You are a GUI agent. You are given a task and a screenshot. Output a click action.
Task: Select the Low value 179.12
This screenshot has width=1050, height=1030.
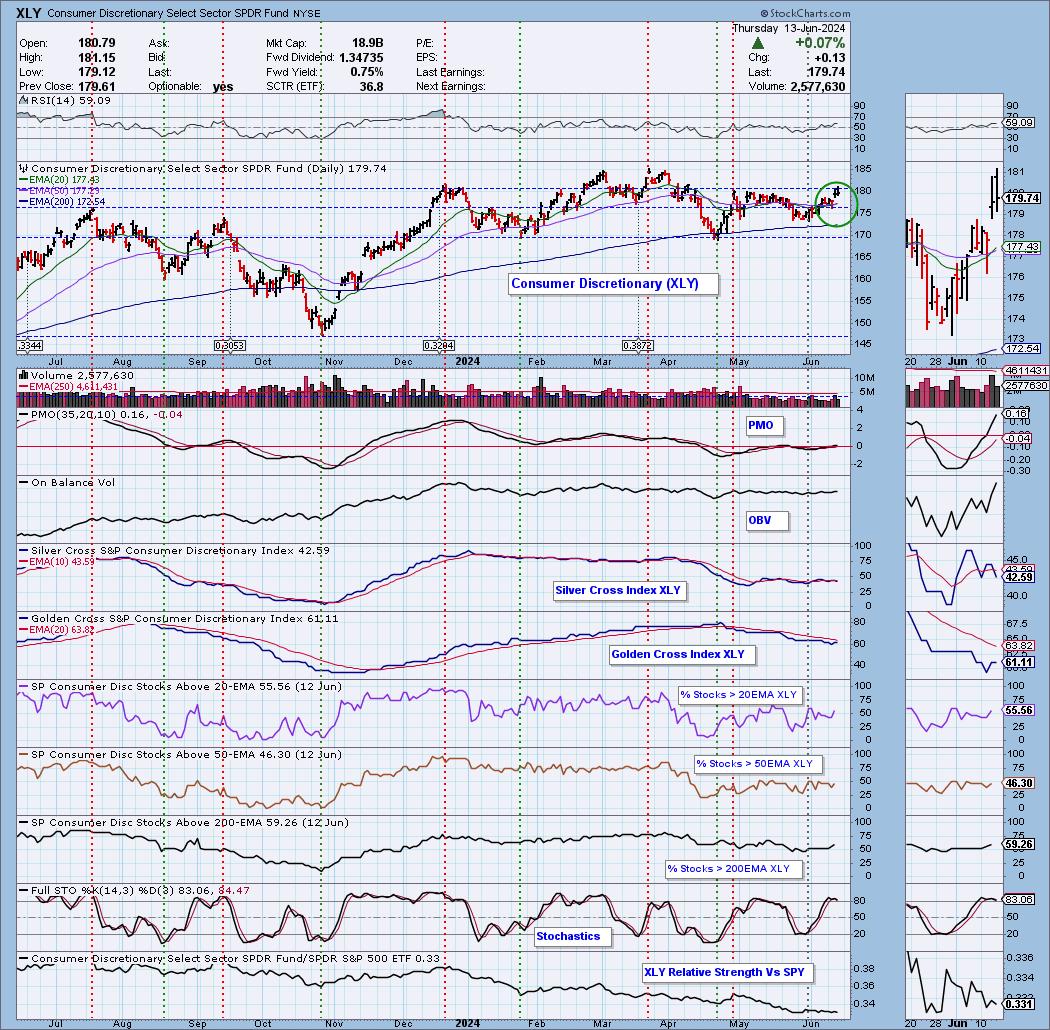[96, 72]
